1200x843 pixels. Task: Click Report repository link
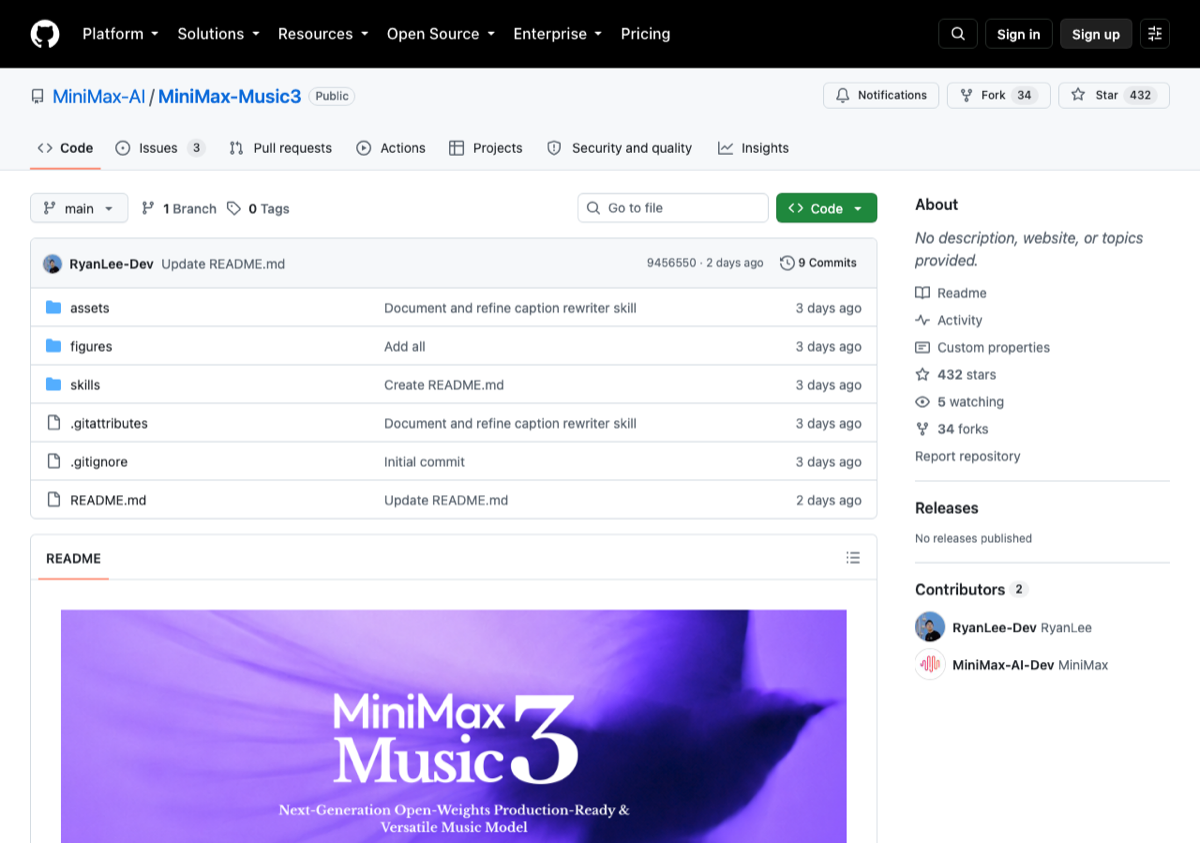pos(968,456)
